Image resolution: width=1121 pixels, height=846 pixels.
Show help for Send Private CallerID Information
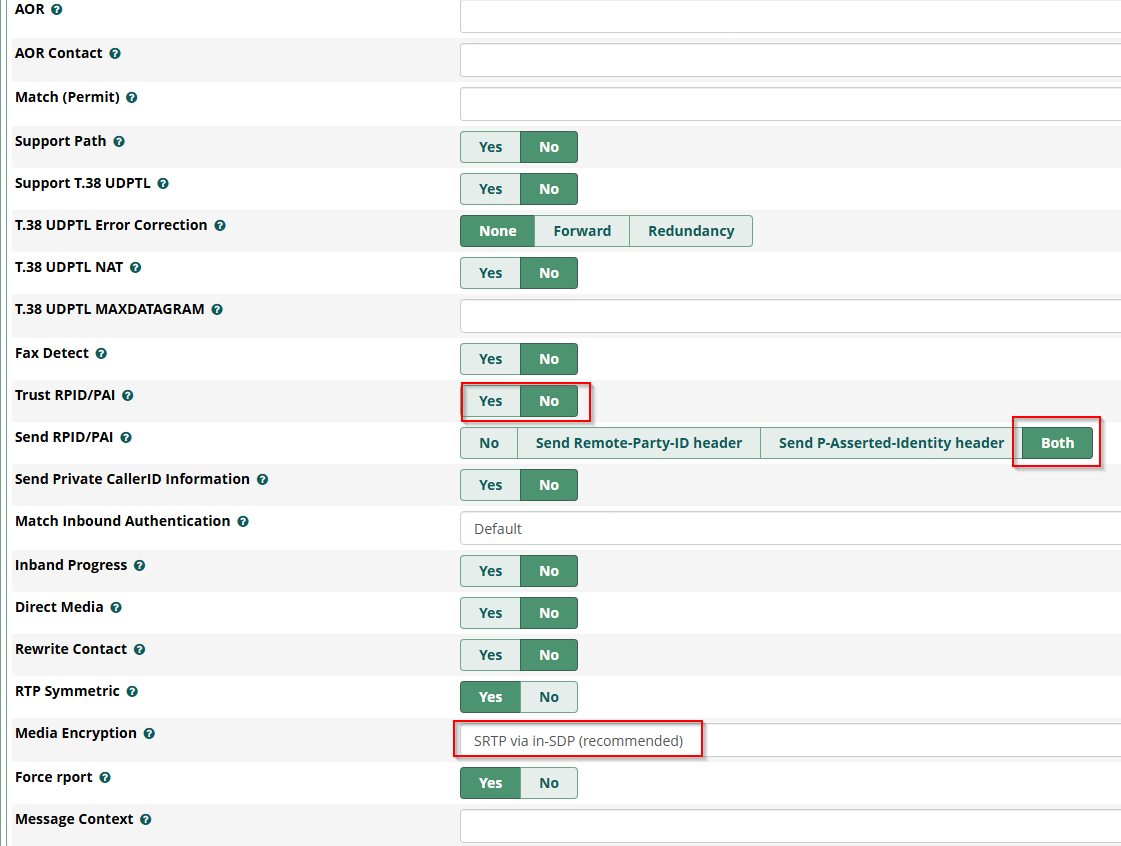[262, 480]
